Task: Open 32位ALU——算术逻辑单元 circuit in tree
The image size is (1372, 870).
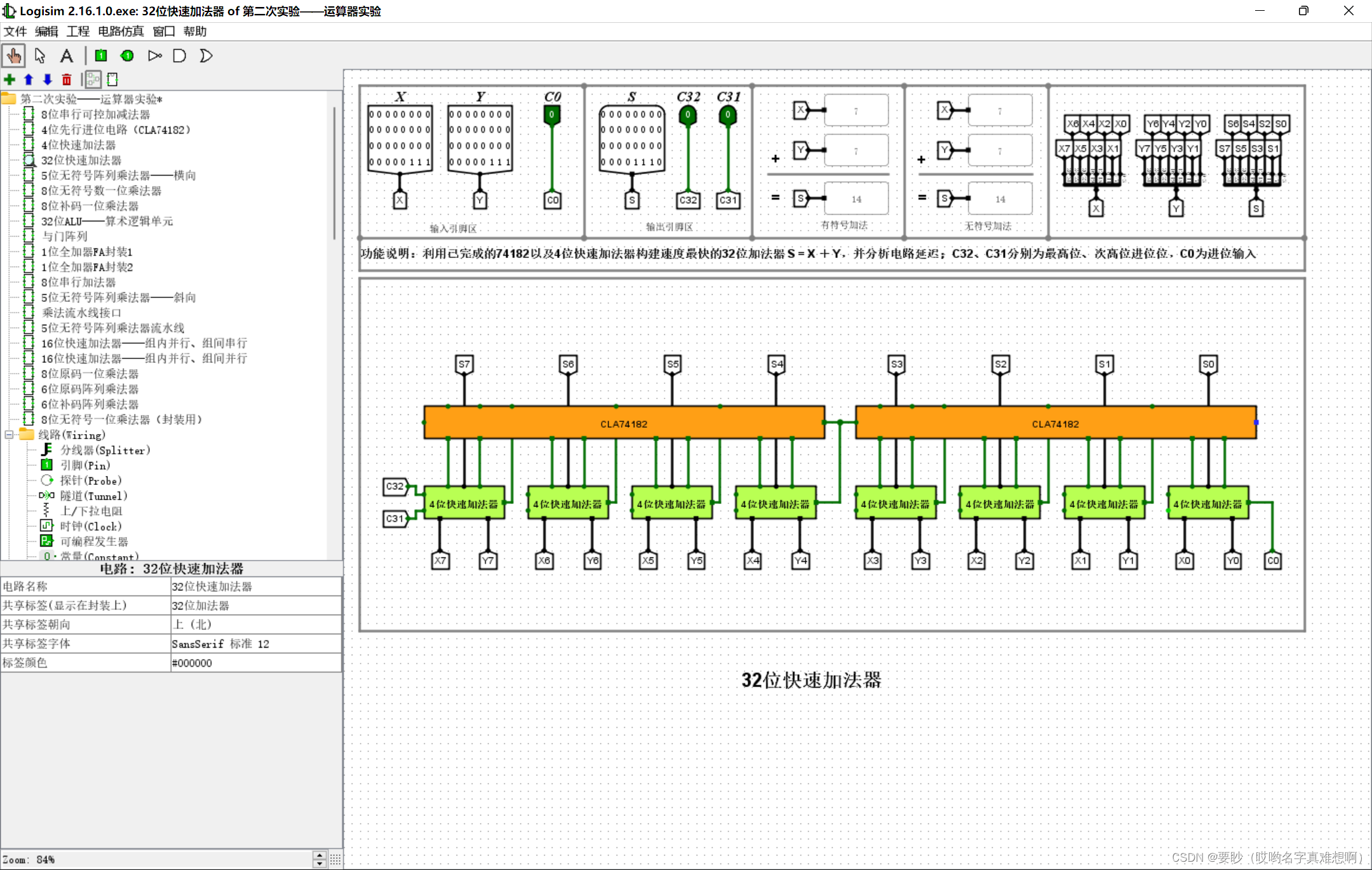Action: pyautogui.click(x=107, y=221)
